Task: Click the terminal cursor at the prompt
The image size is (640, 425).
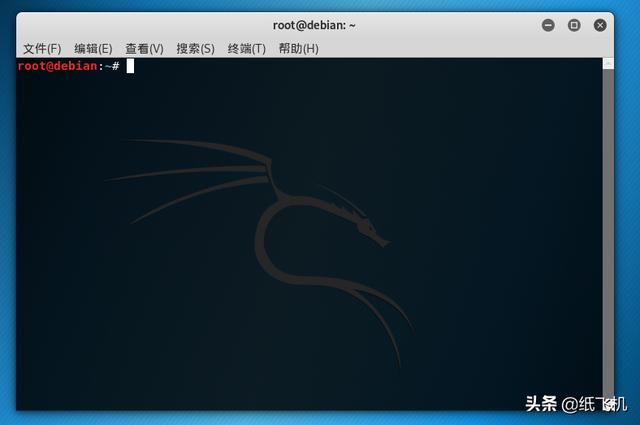Action: pos(130,66)
